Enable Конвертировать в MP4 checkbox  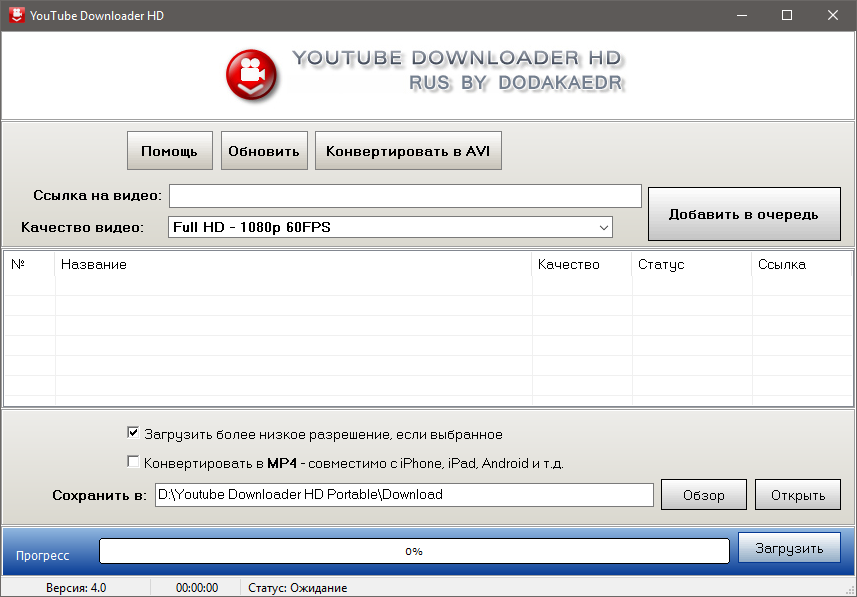[133, 463]
